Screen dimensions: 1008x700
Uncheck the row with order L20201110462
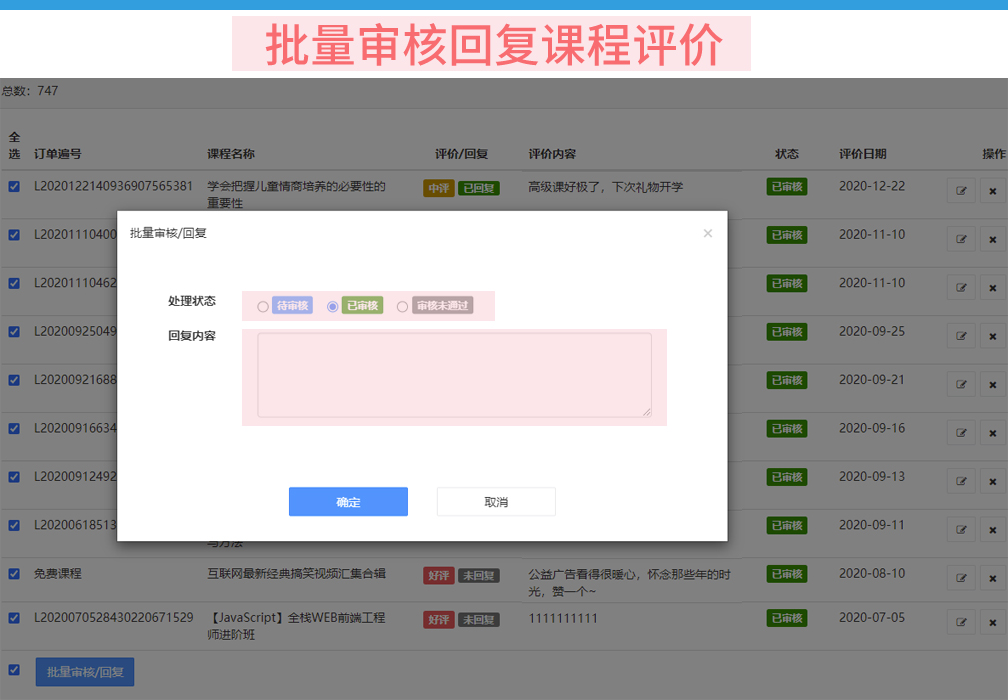pos(14,283)
